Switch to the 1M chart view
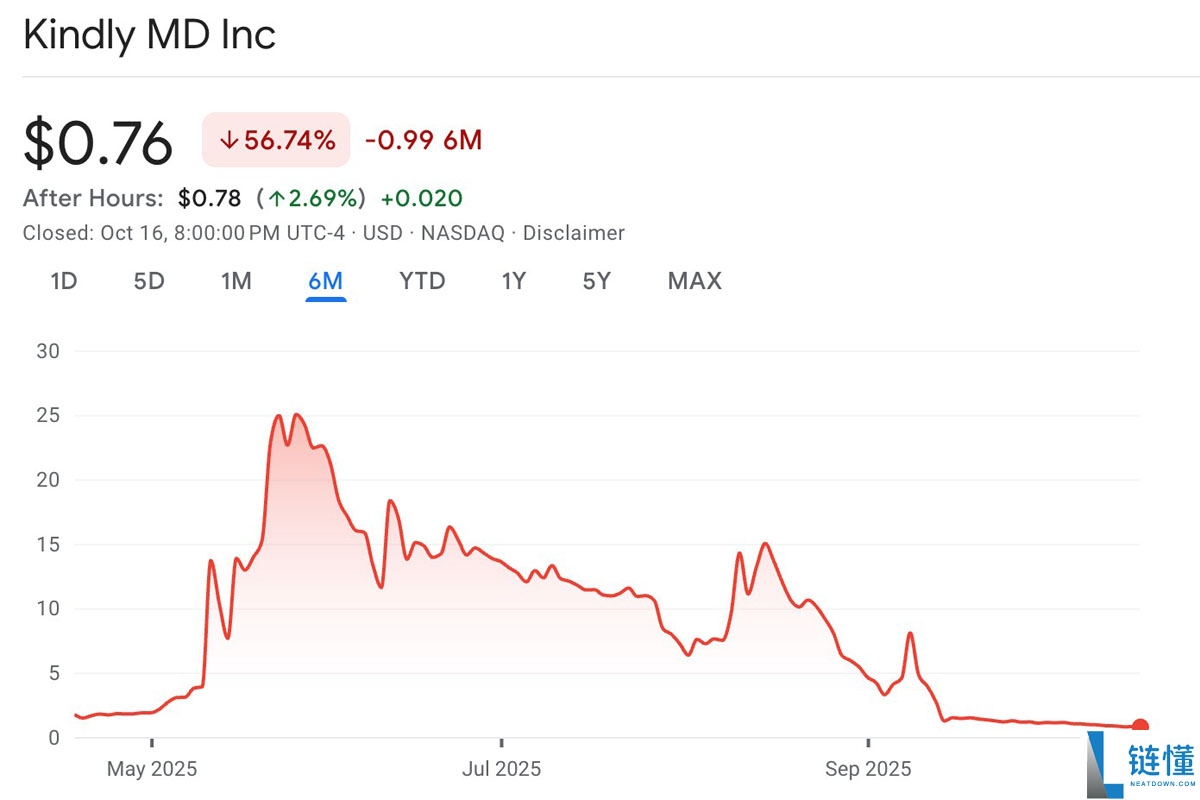 [x=236, y=281]
